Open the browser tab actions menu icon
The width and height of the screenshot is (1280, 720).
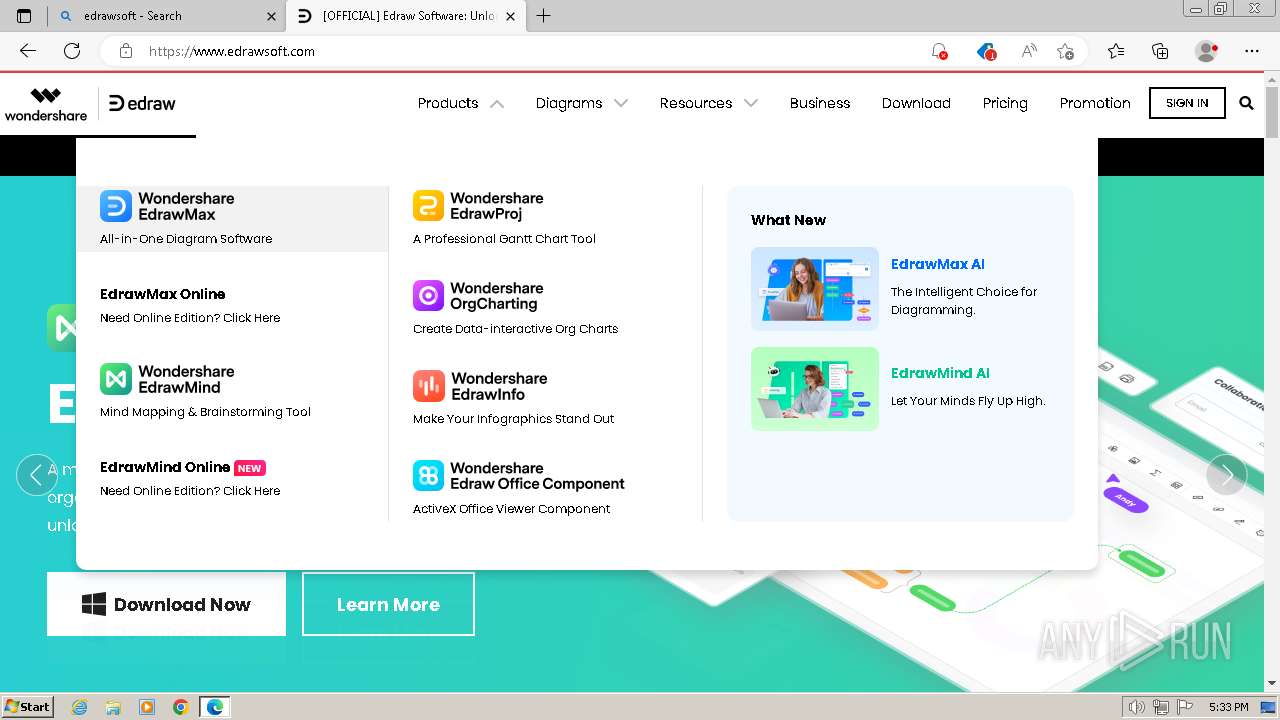click(x=24, y=16)
